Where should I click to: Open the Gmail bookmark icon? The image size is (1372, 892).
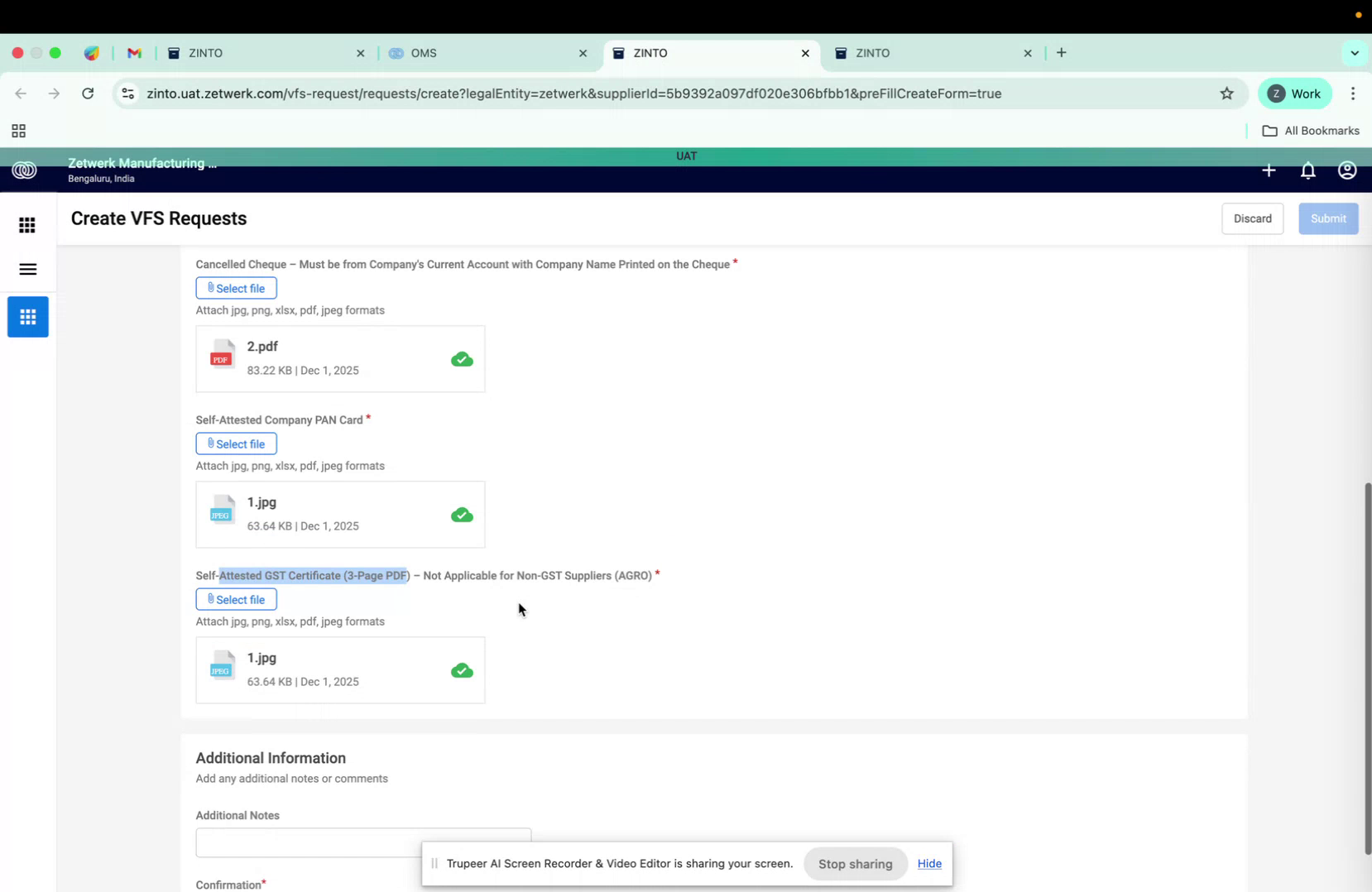134,53
